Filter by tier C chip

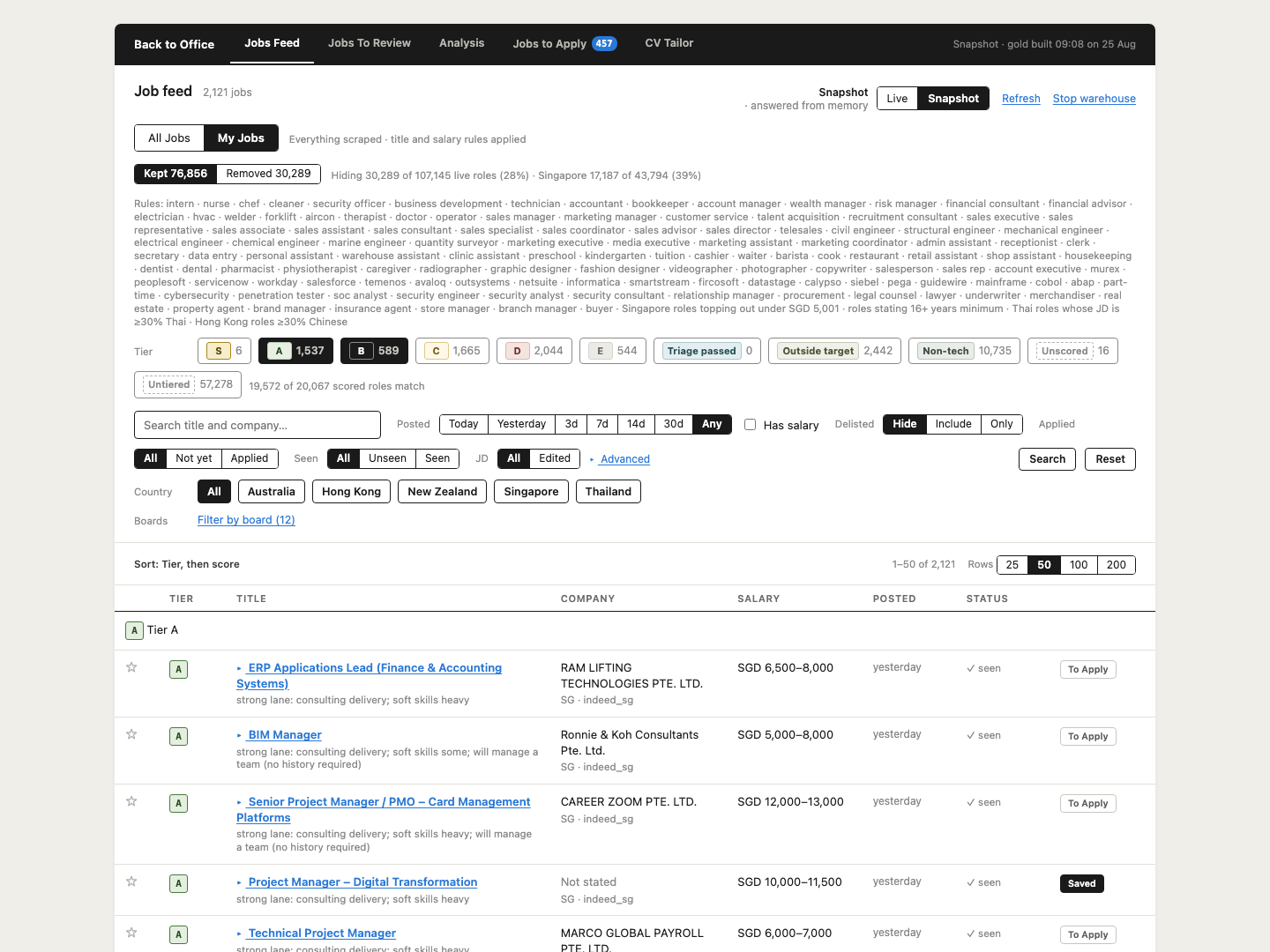(x=452, y=351)
